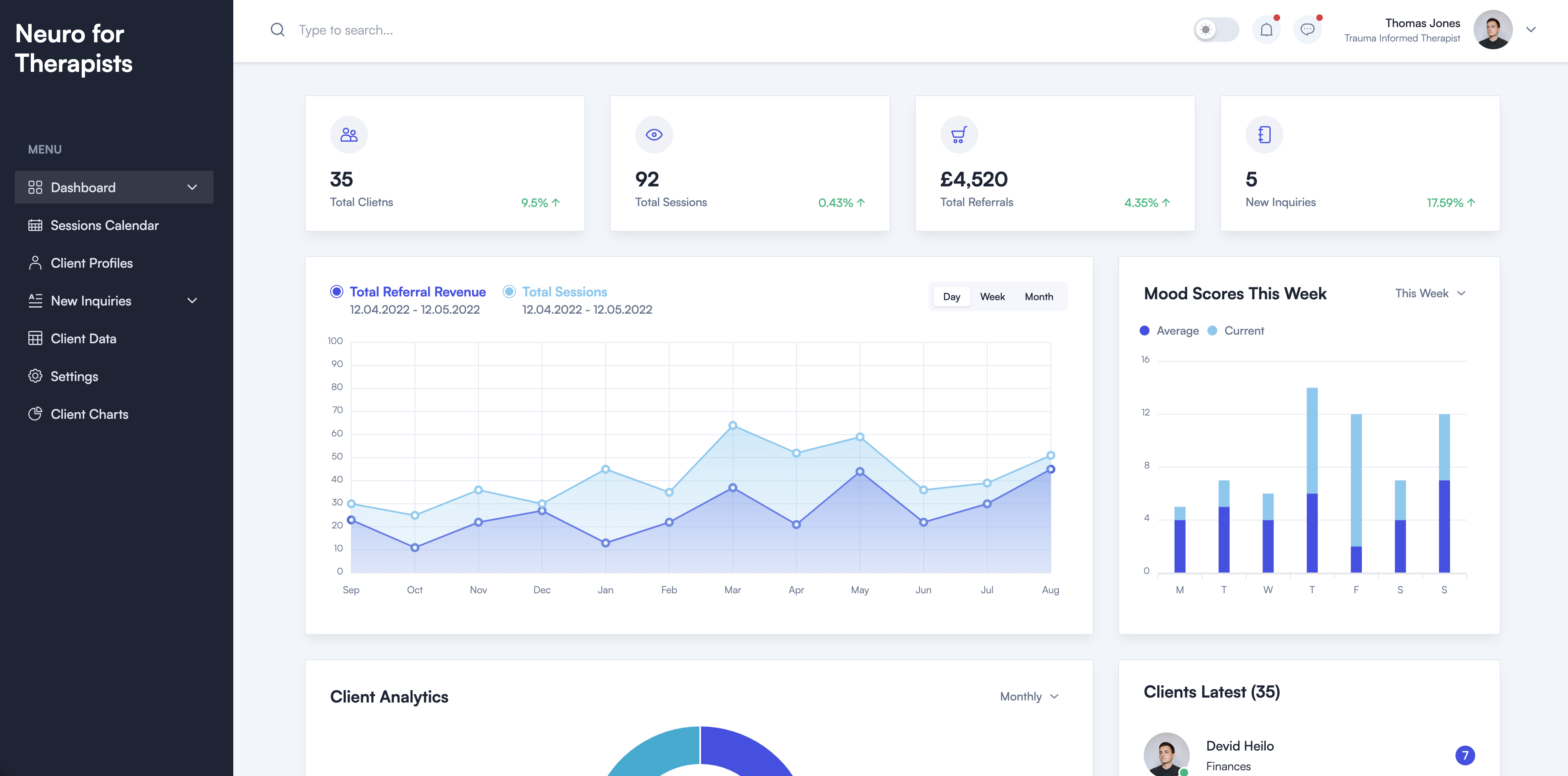This screenshot has width=1568, height=776.
Task: Click the Client Charts pie icon
Action: point(35,414)
